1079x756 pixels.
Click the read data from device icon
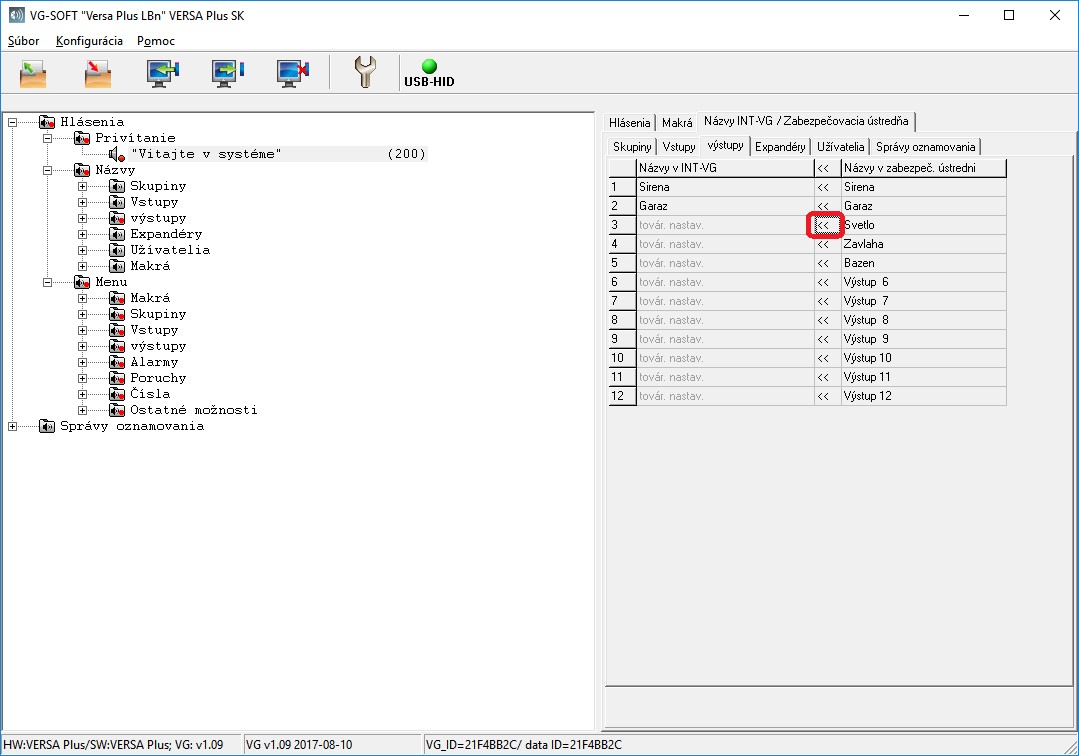[x=162, y=73]
